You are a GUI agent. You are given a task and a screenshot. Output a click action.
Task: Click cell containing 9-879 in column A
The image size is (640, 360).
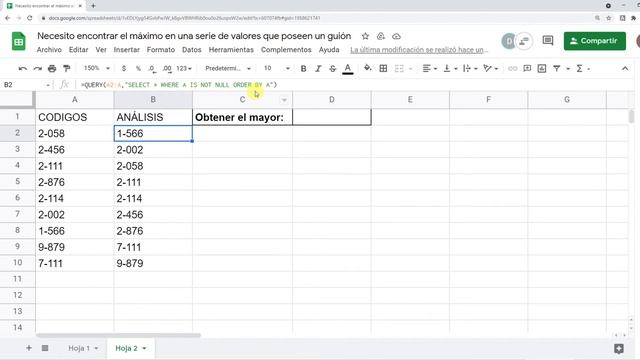tap(74, 247)
